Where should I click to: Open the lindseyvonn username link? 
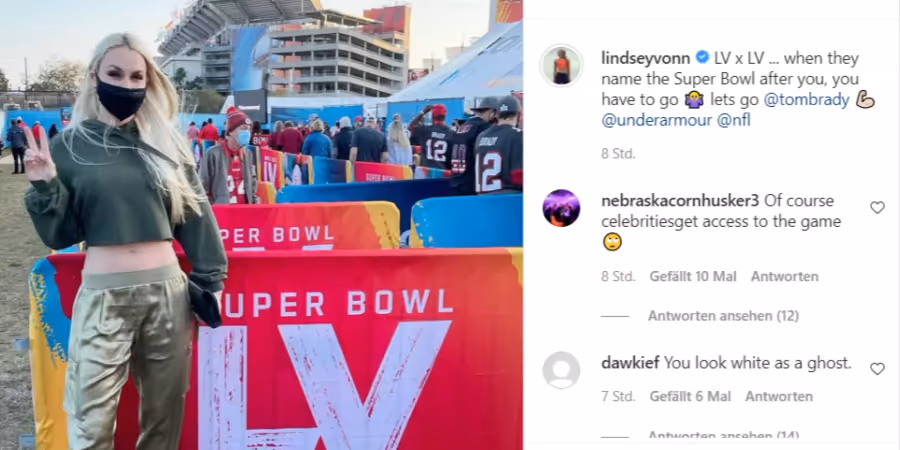[x=646, y=59]
